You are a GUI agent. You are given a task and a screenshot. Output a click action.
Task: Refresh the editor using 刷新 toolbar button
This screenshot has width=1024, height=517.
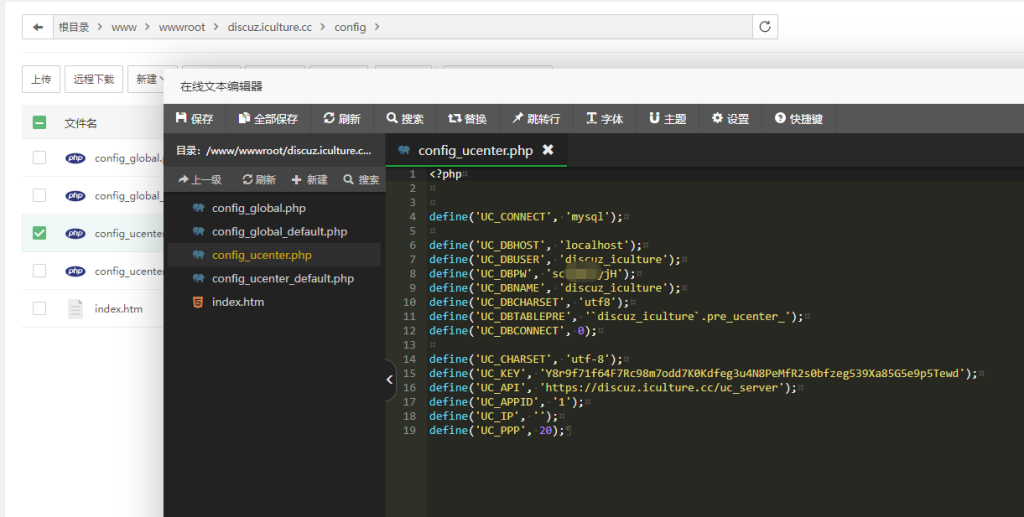click(342, 119)
